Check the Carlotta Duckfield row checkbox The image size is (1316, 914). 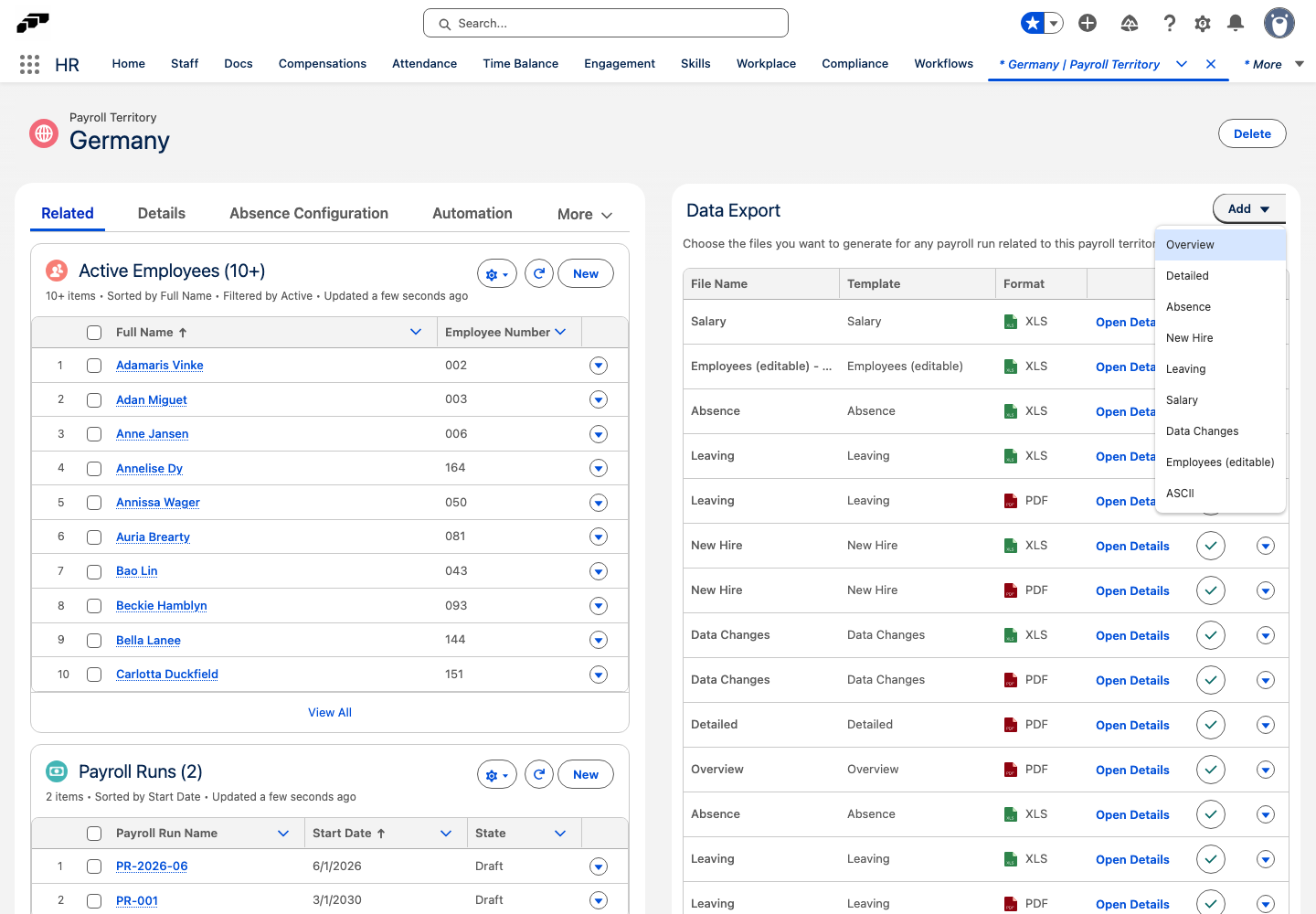click(94, 675)
